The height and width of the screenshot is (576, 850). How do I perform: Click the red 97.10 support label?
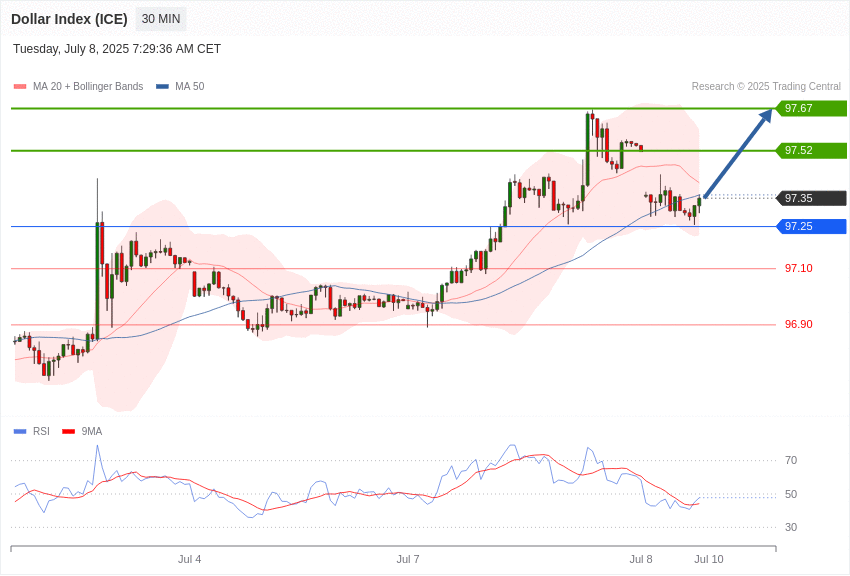(x=799, y=268)
